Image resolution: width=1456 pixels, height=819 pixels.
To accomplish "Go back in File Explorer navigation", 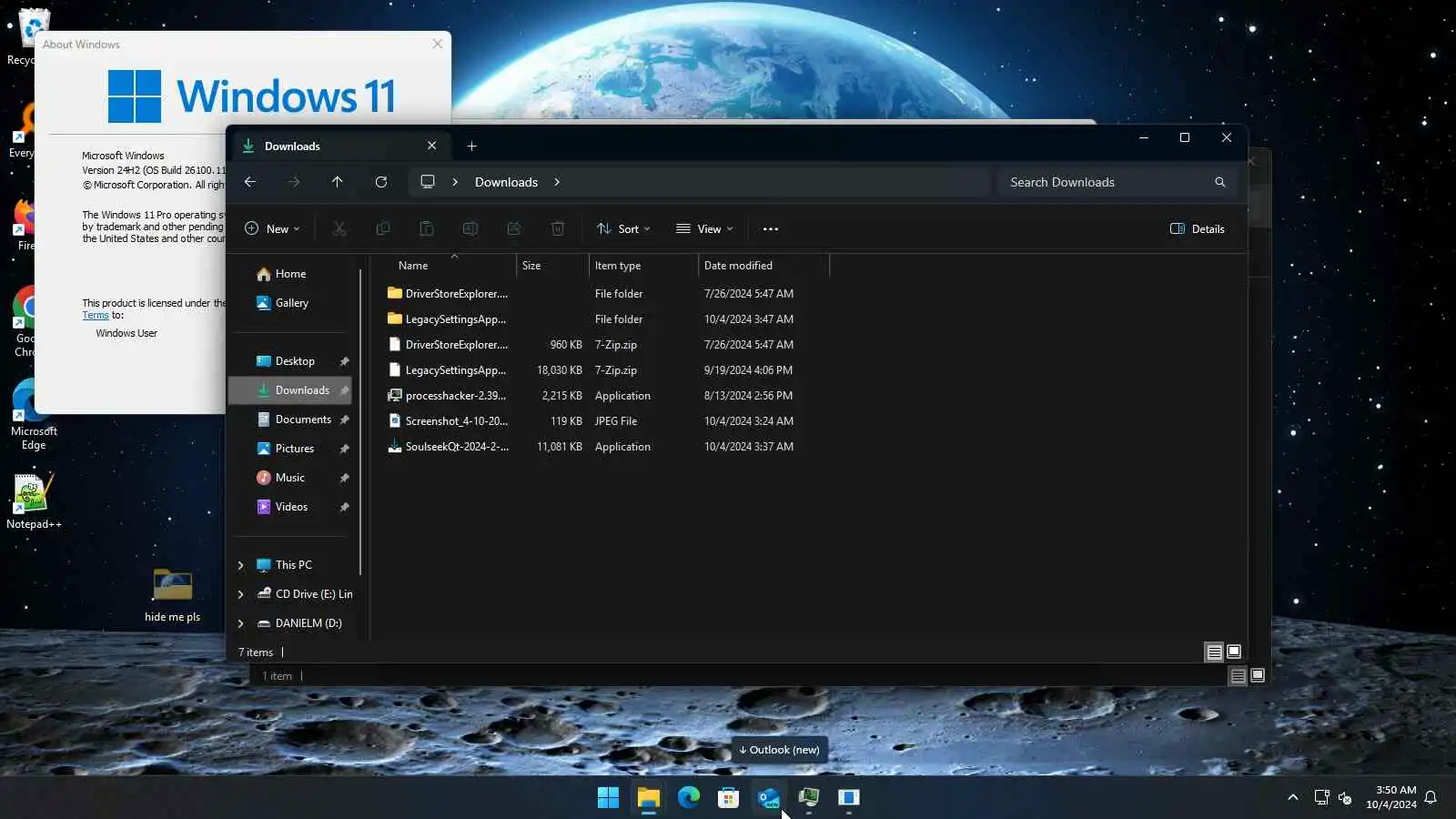I will [250, 182].
